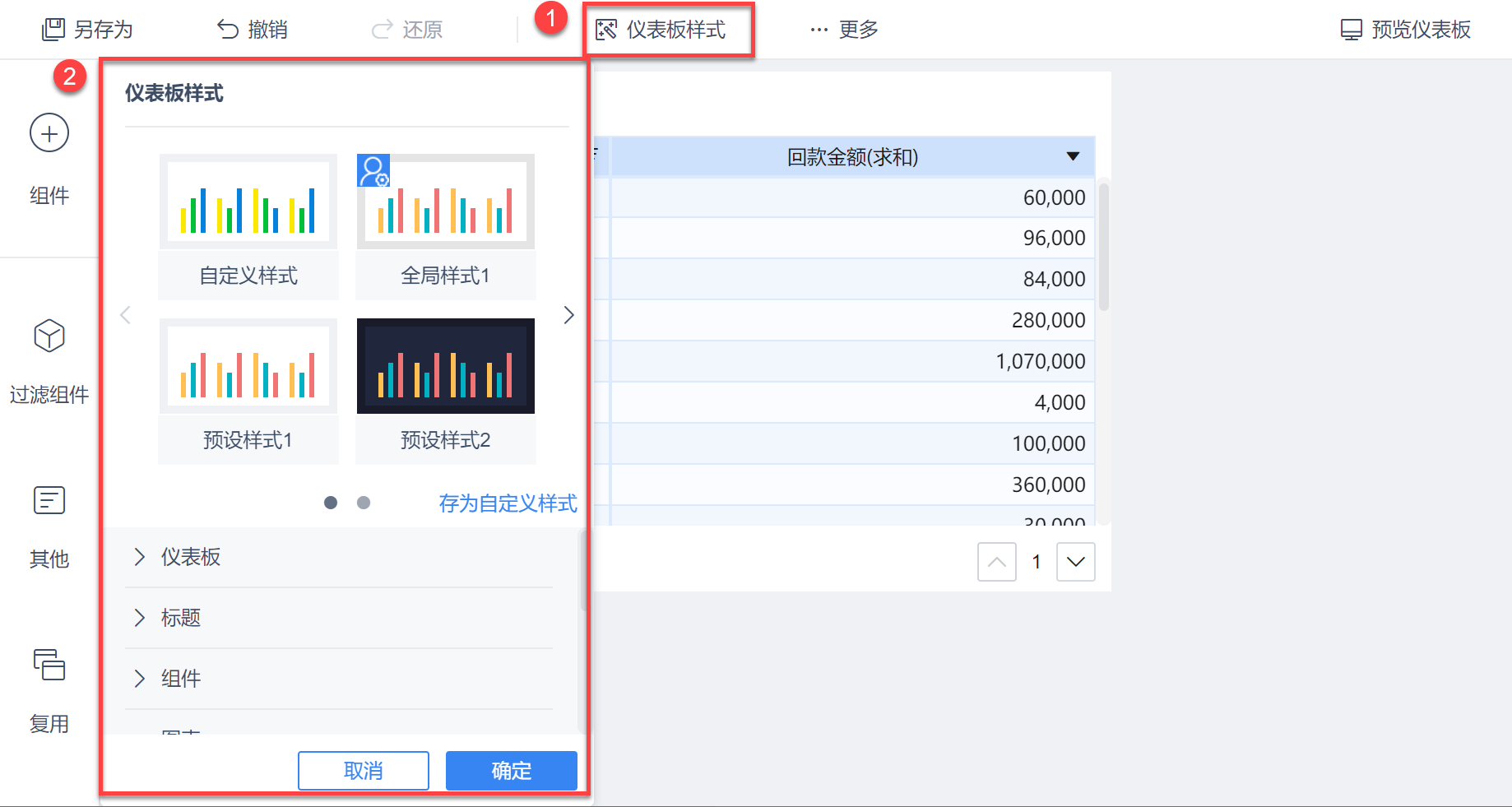
Task: Click the 回款金额(求和) column header
Action: point(853,156)
